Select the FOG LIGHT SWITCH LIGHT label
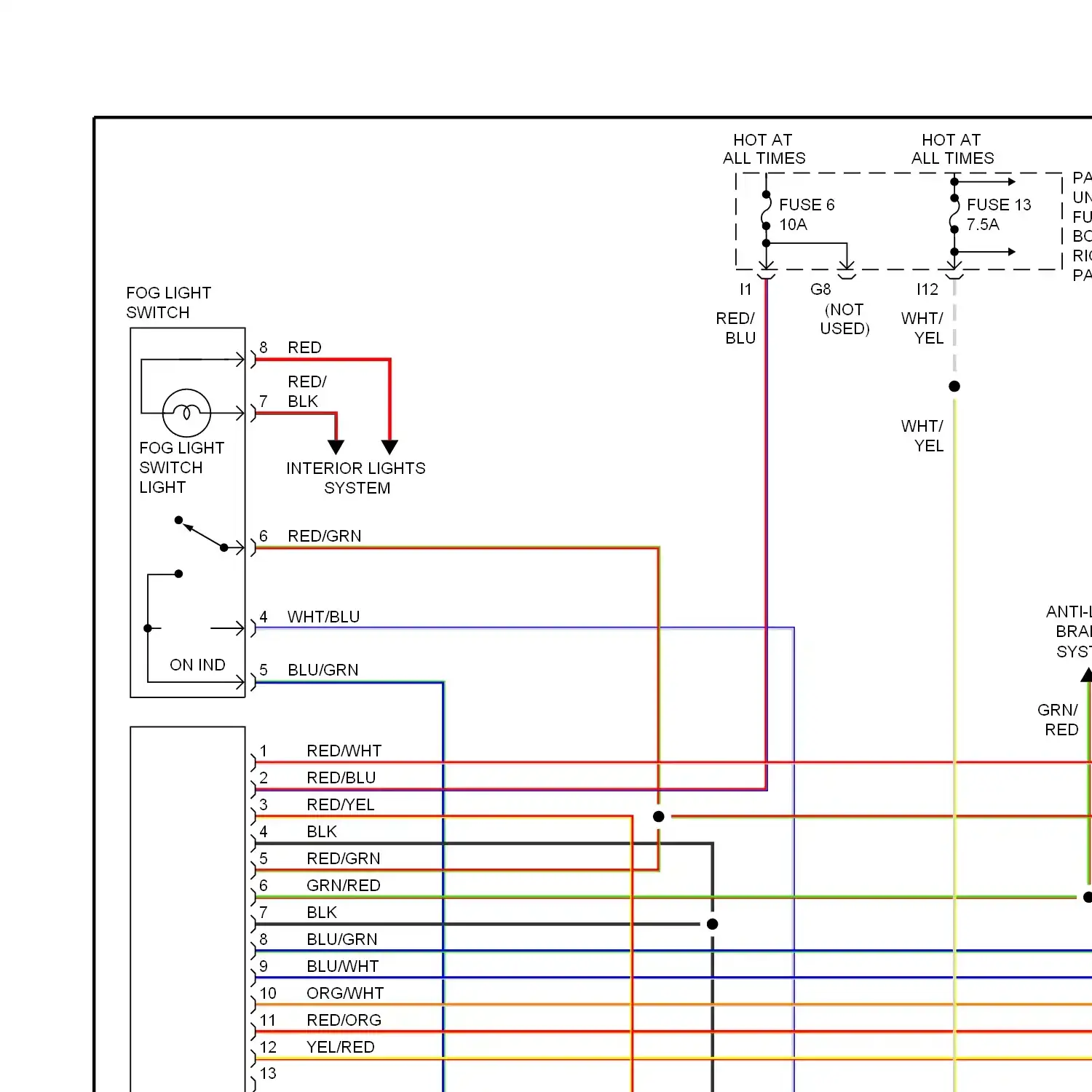 181,467
